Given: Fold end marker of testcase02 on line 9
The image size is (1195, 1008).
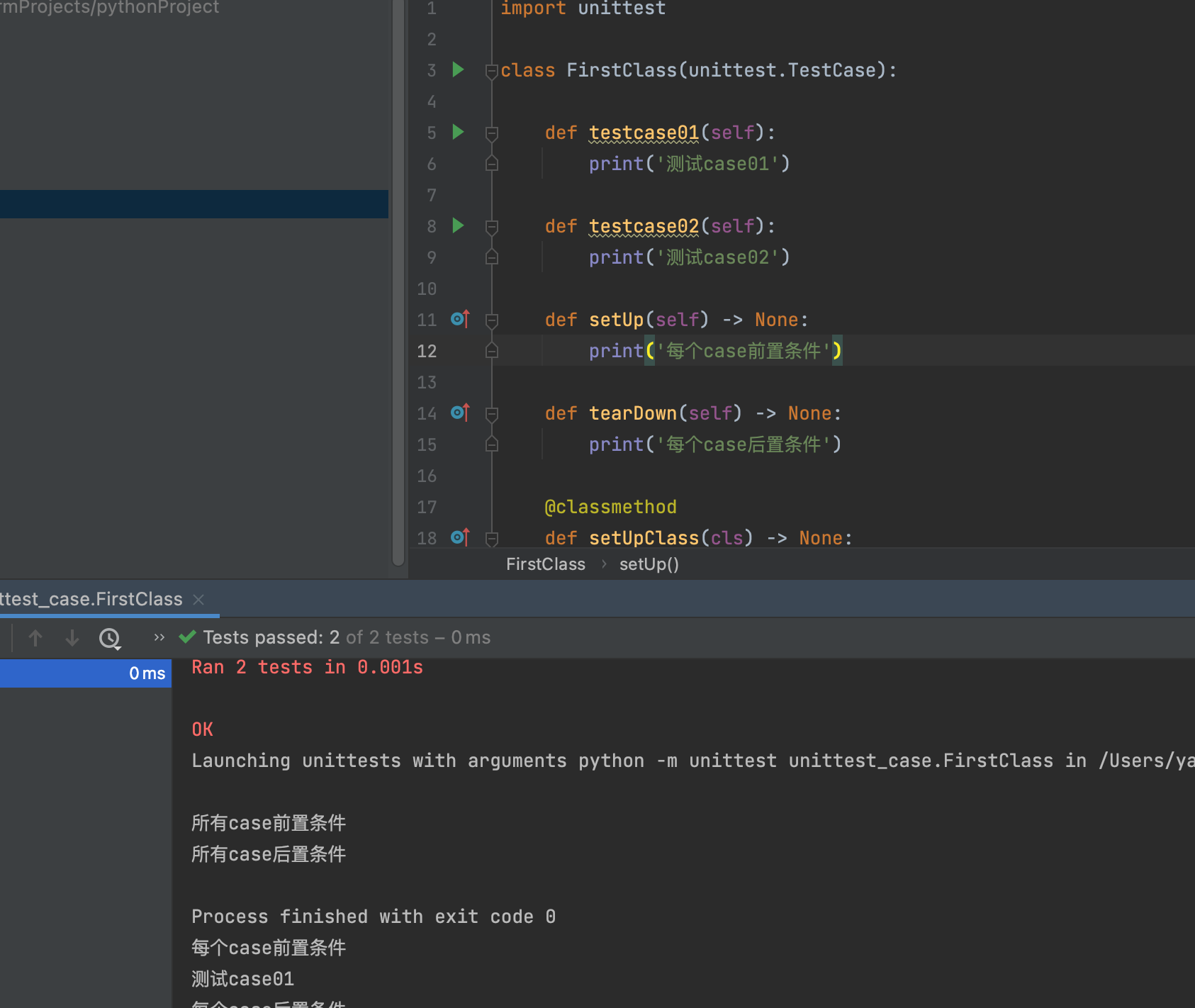Looking at the screenshot, I should click(491, 257).
